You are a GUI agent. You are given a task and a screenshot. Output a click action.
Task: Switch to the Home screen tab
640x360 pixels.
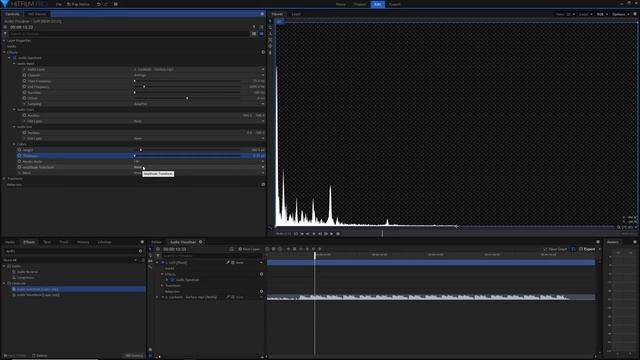[x=341, y=4]
